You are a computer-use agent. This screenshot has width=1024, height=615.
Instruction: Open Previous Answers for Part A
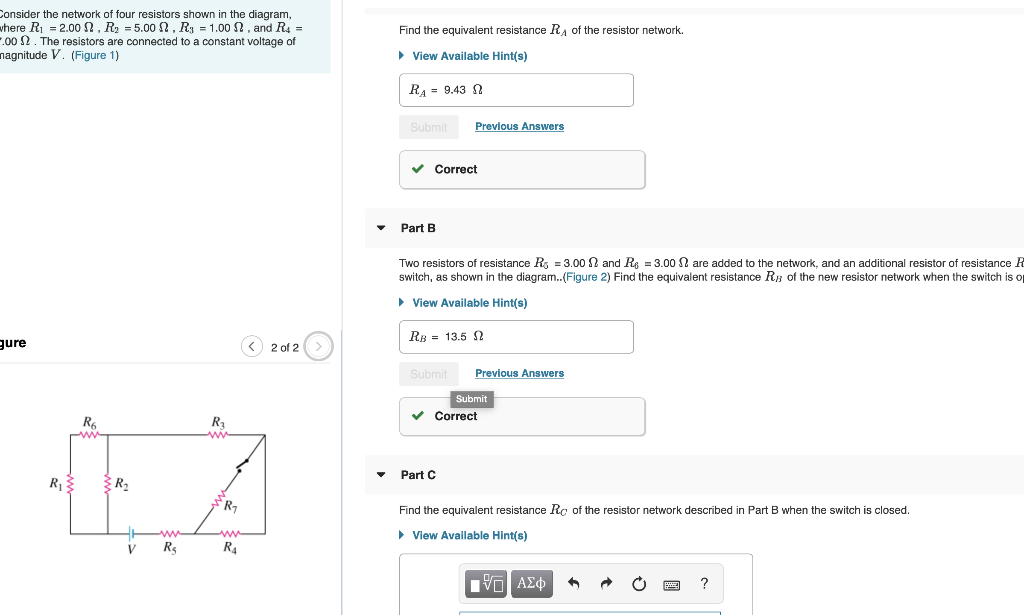[519, 126]
